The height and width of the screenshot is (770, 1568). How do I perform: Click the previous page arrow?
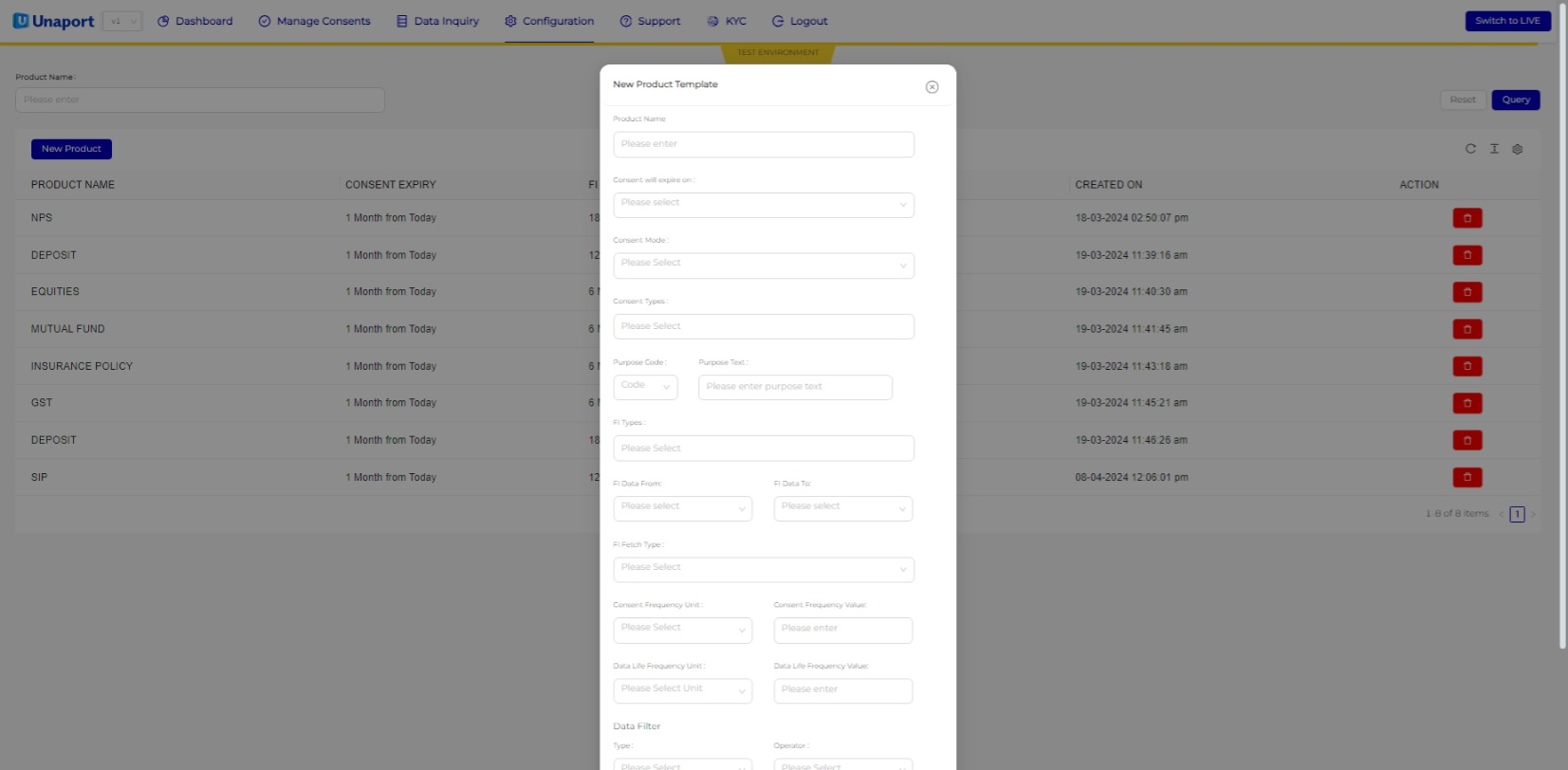coord(1502,514)
